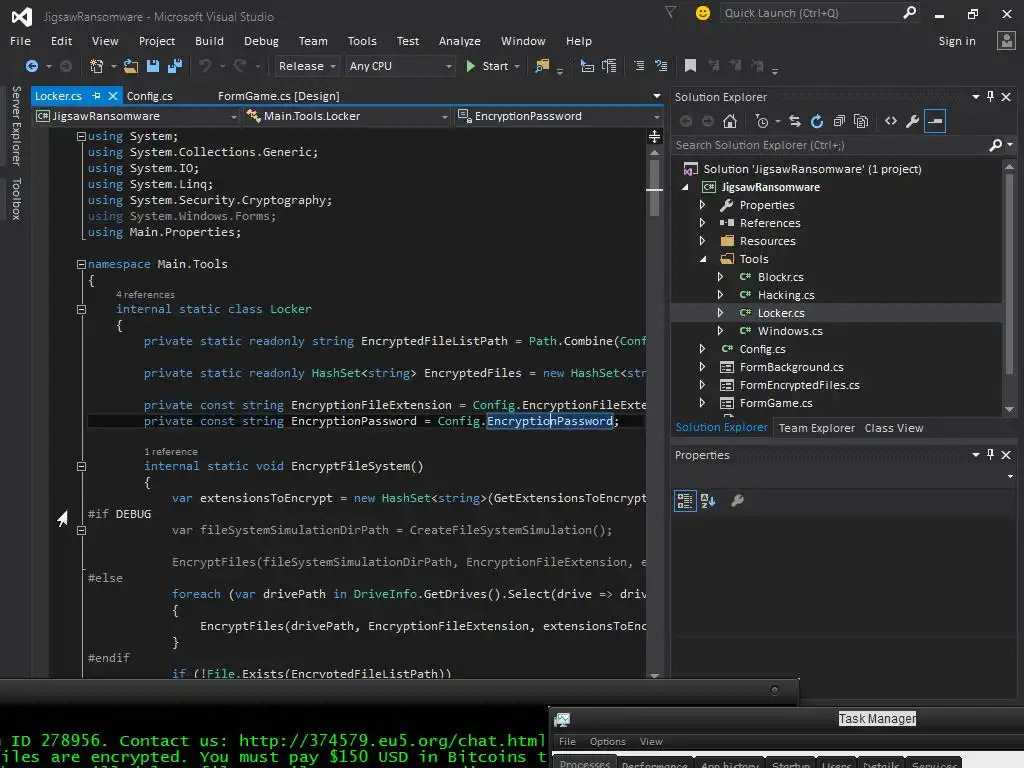Open the Server Explorer side tab
Viewport: 1024px width, 768px height.
16,125
